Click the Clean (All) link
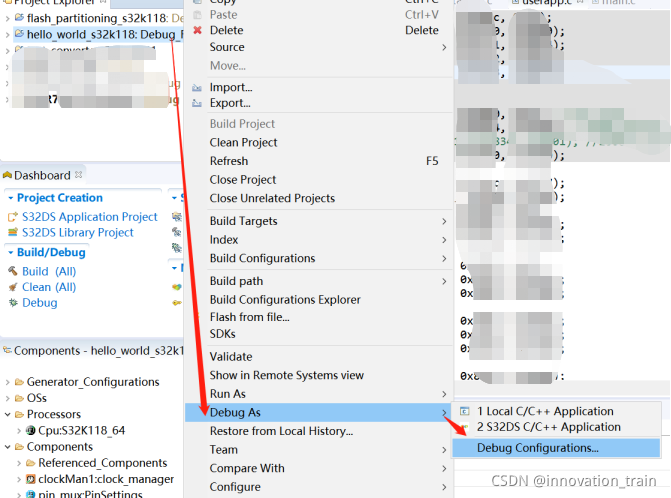The height and width of the screenshot is (498, 671). [49, 287]
